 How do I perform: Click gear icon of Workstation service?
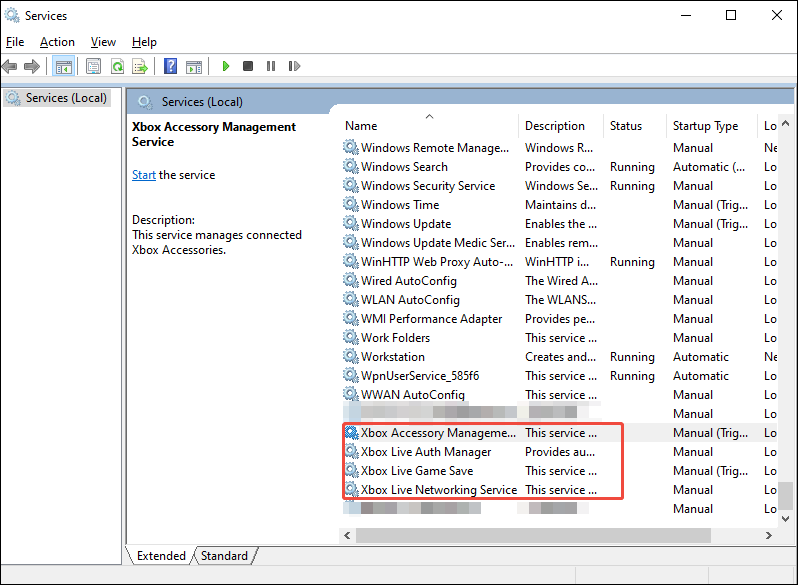351,356
